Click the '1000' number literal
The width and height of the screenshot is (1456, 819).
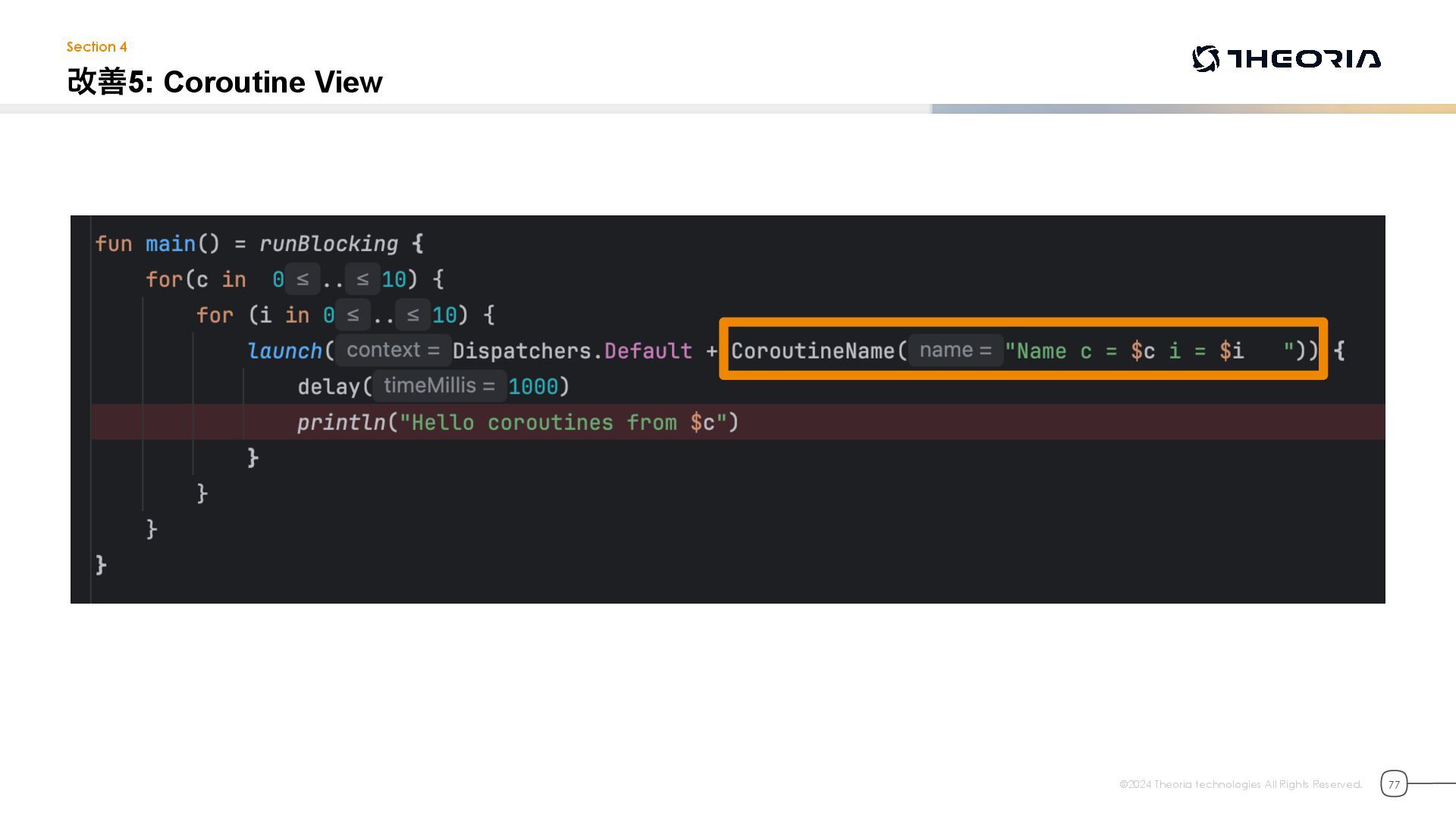point(533,387)
